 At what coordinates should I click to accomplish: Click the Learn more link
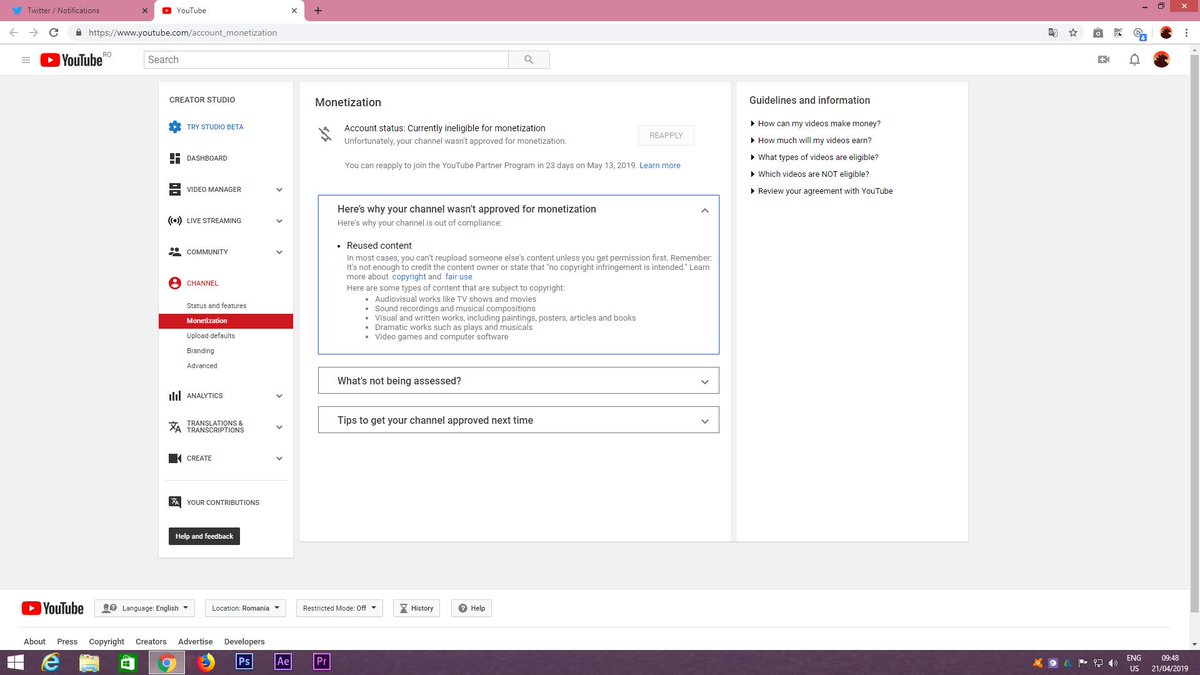point(660,166)
